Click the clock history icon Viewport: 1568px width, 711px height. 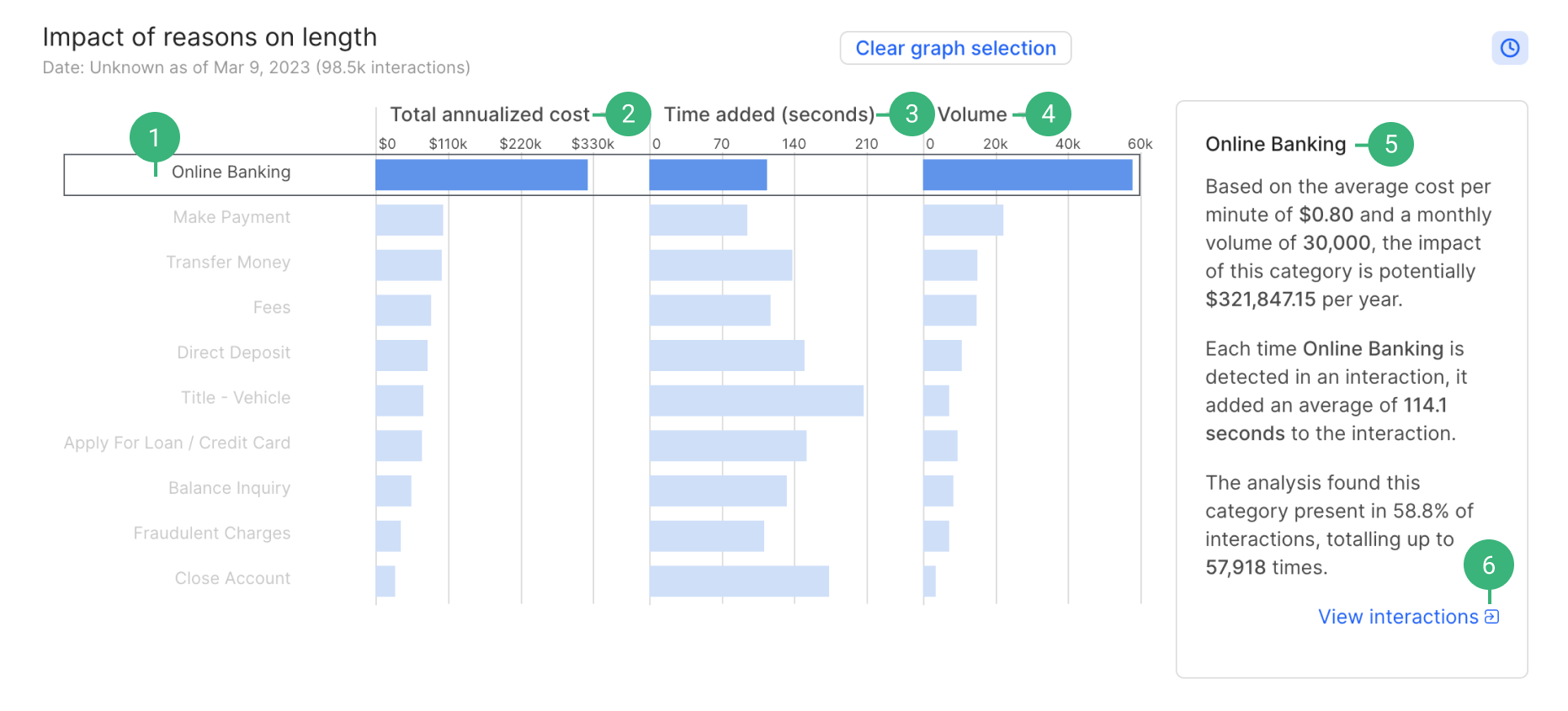tap(1509, 48)
